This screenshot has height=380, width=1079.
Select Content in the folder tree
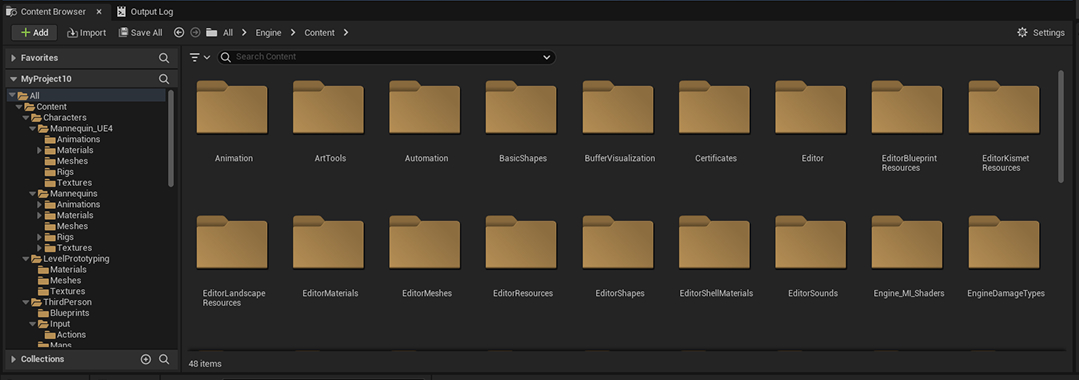(x=52, y=107)
